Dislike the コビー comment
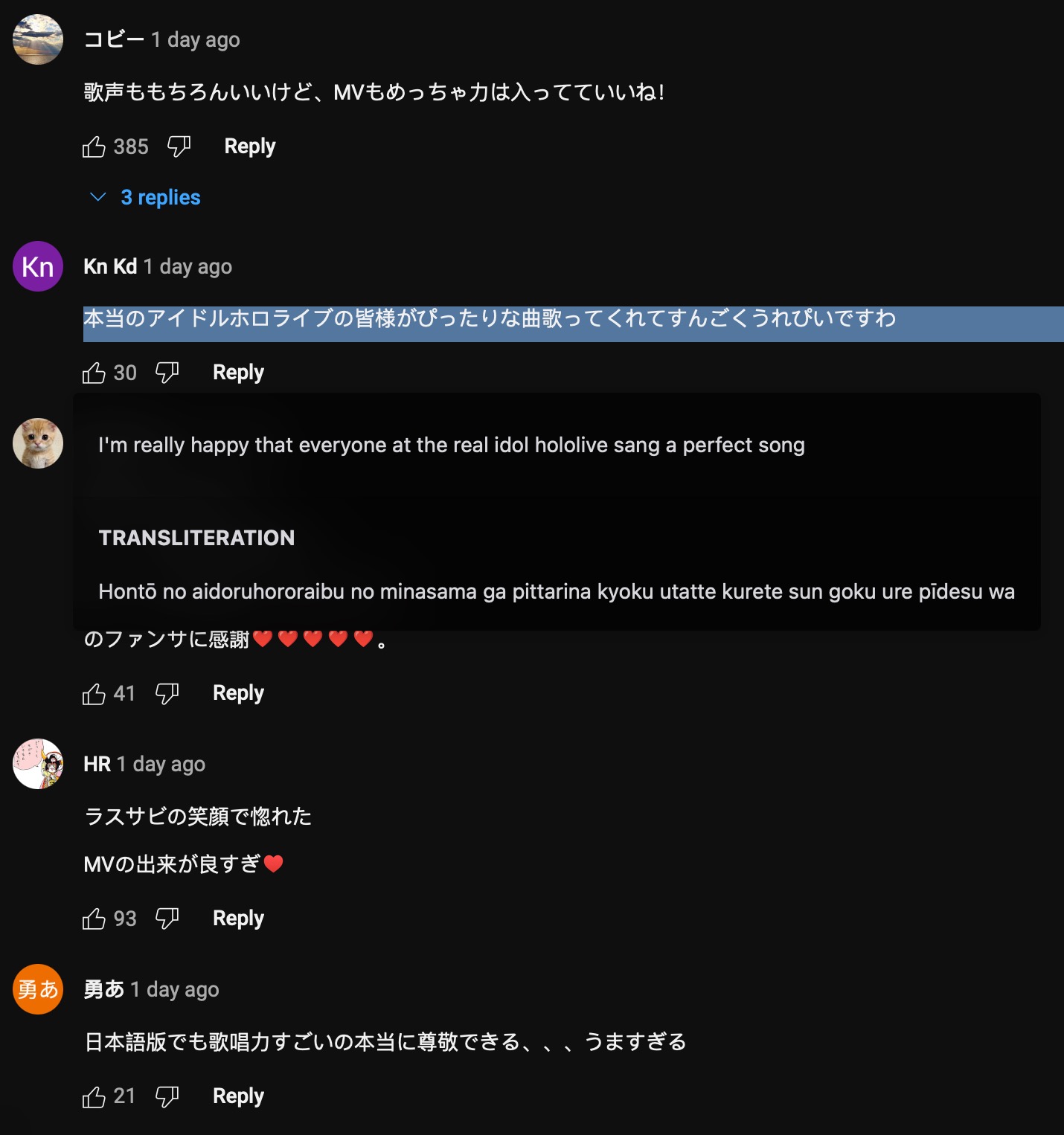The height and width of the screenshot is (1135, 1064). [179, 147]
